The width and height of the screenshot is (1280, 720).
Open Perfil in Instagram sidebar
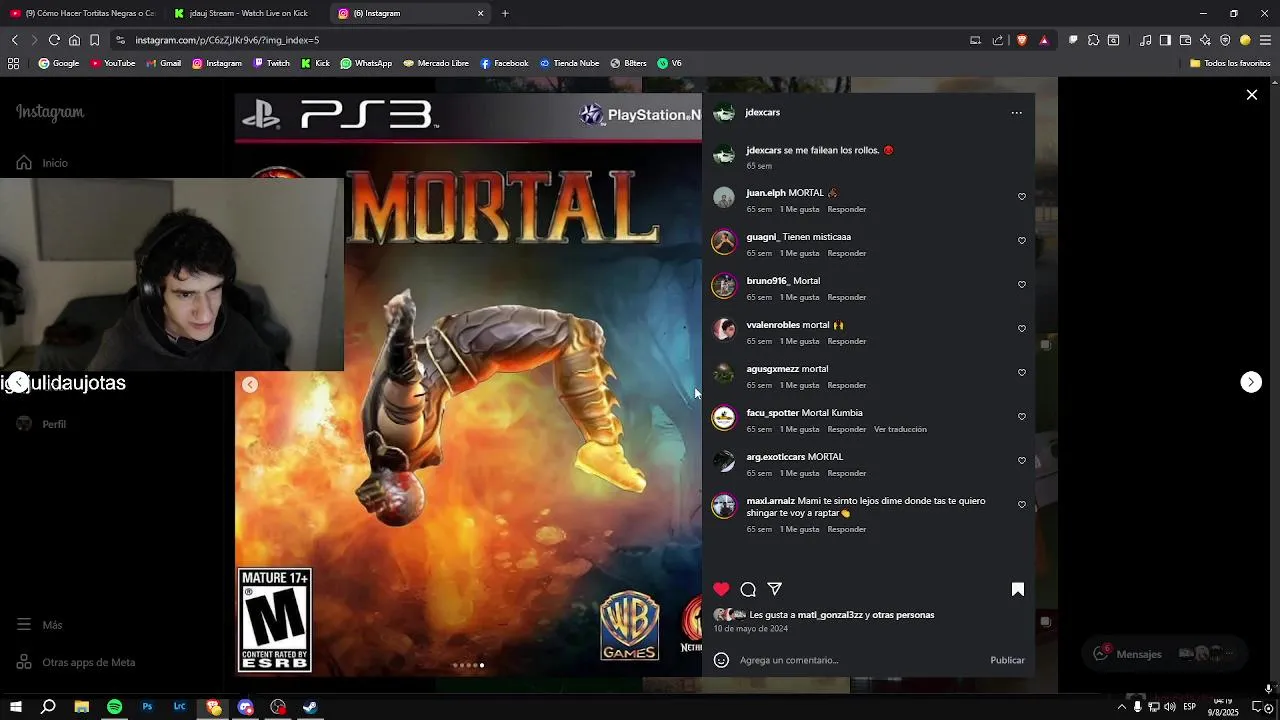(42, 424)
